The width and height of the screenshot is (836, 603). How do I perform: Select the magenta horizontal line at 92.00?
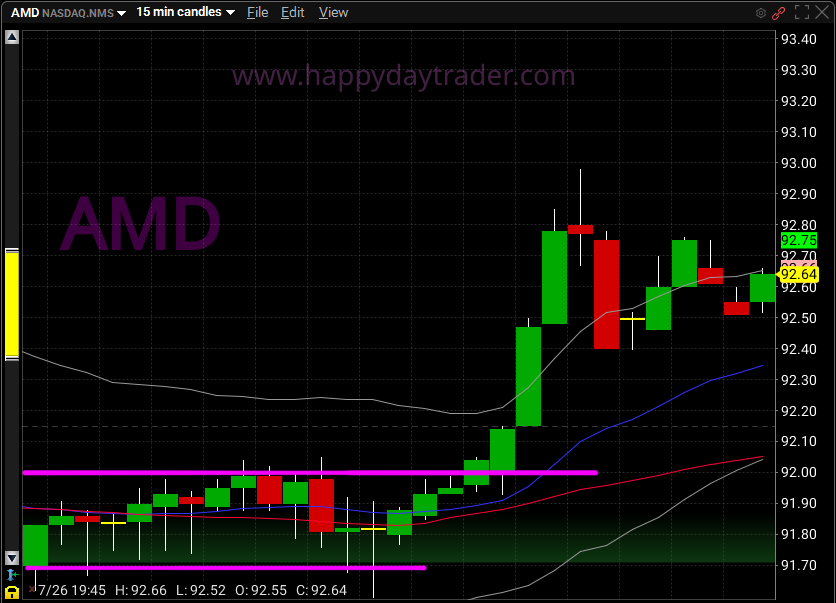pos(310,472)
